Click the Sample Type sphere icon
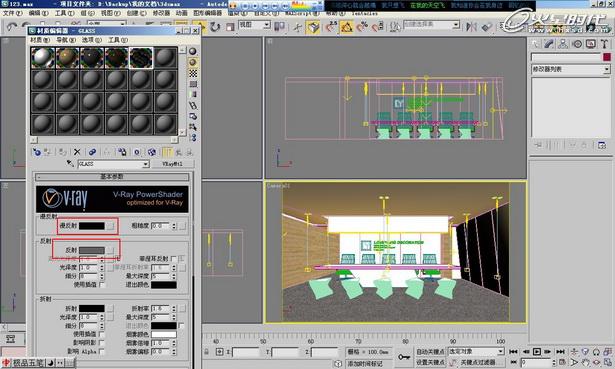615x369 pixels. (x=193, y=51)
